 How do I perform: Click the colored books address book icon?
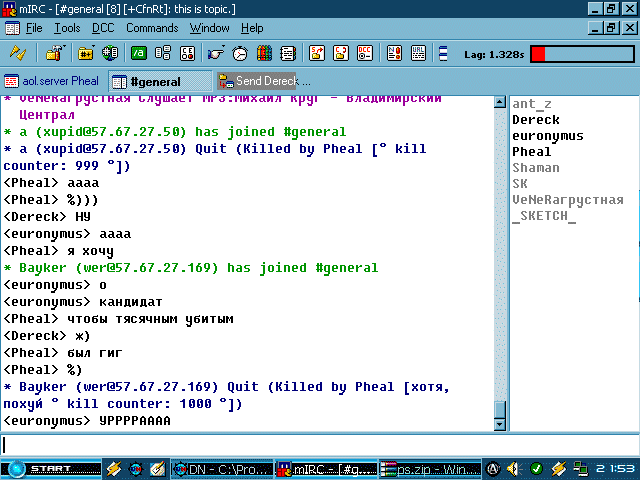click(264, 53)
